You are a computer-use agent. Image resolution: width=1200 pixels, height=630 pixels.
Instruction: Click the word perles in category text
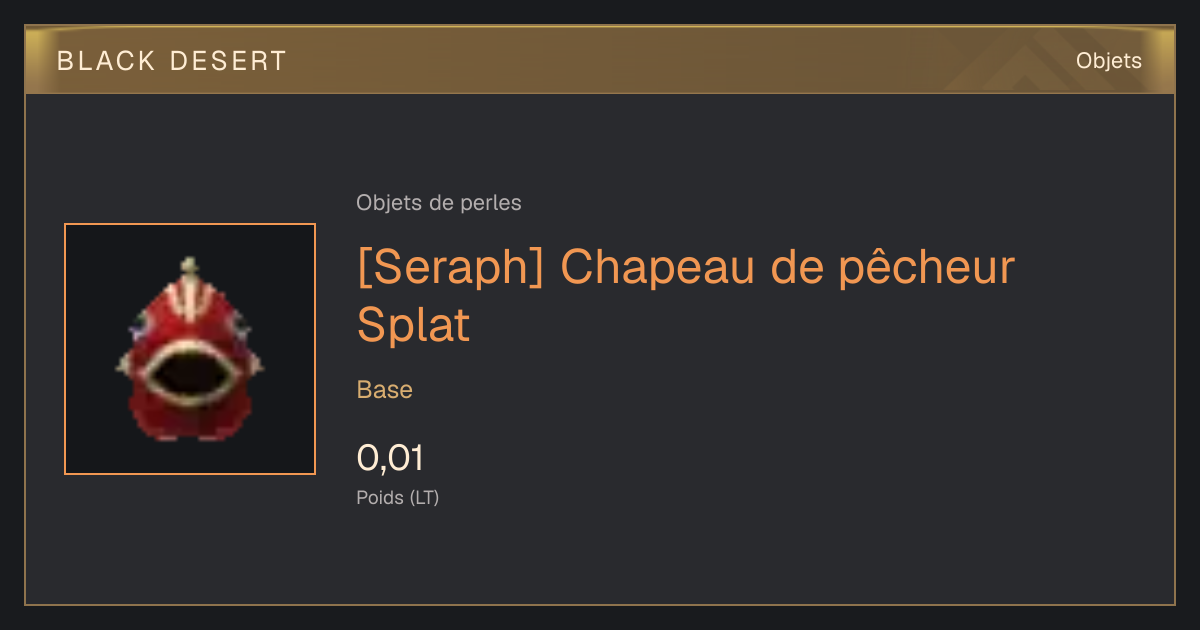tap(491, 203)
